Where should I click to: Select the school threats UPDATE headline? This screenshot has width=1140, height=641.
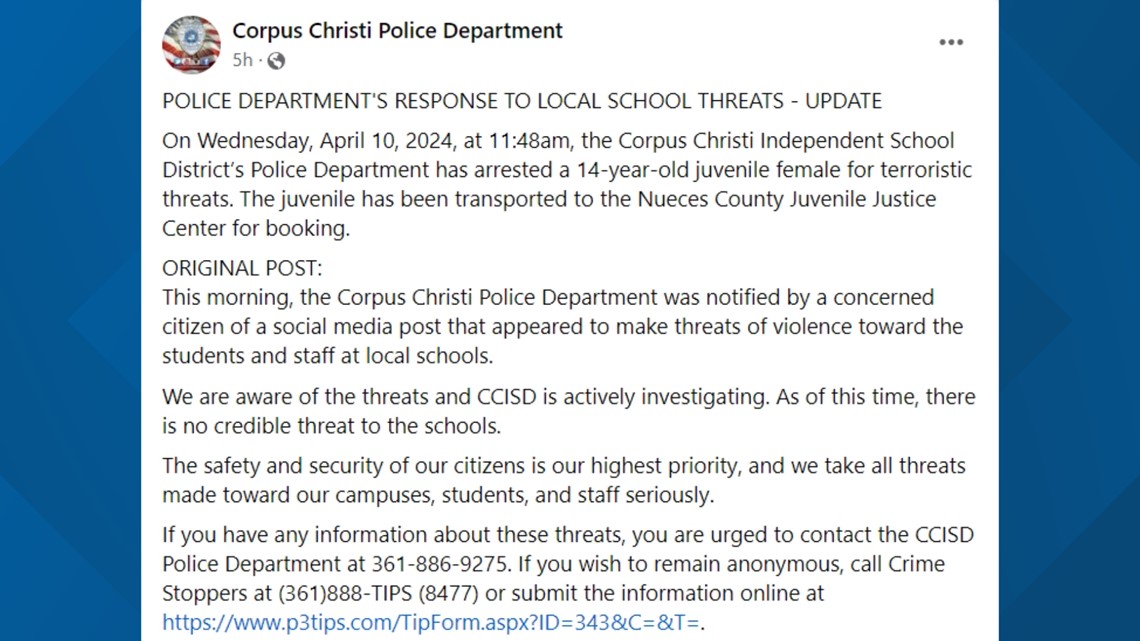521,100
